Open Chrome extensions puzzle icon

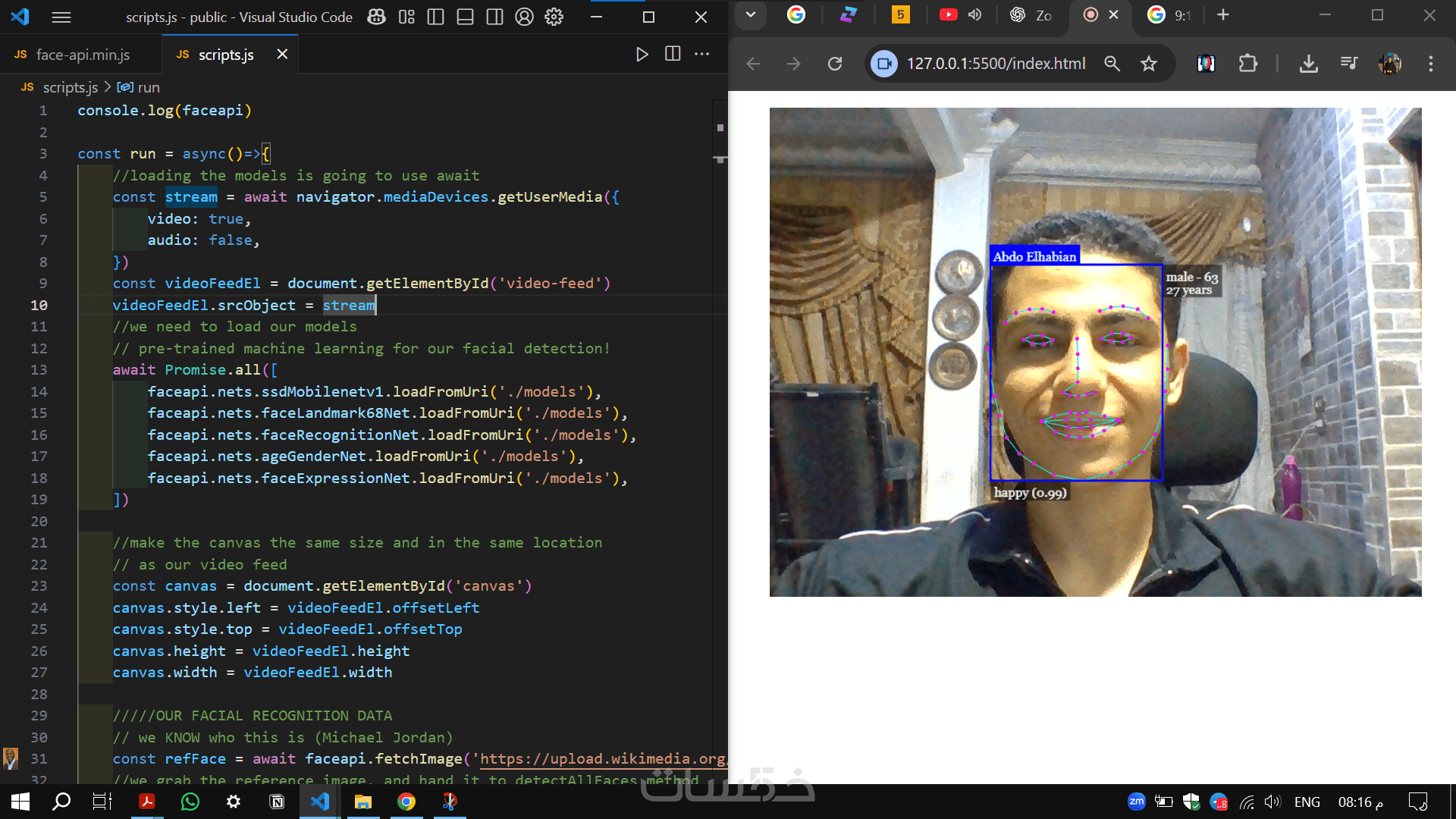[x=1247, y=64]
